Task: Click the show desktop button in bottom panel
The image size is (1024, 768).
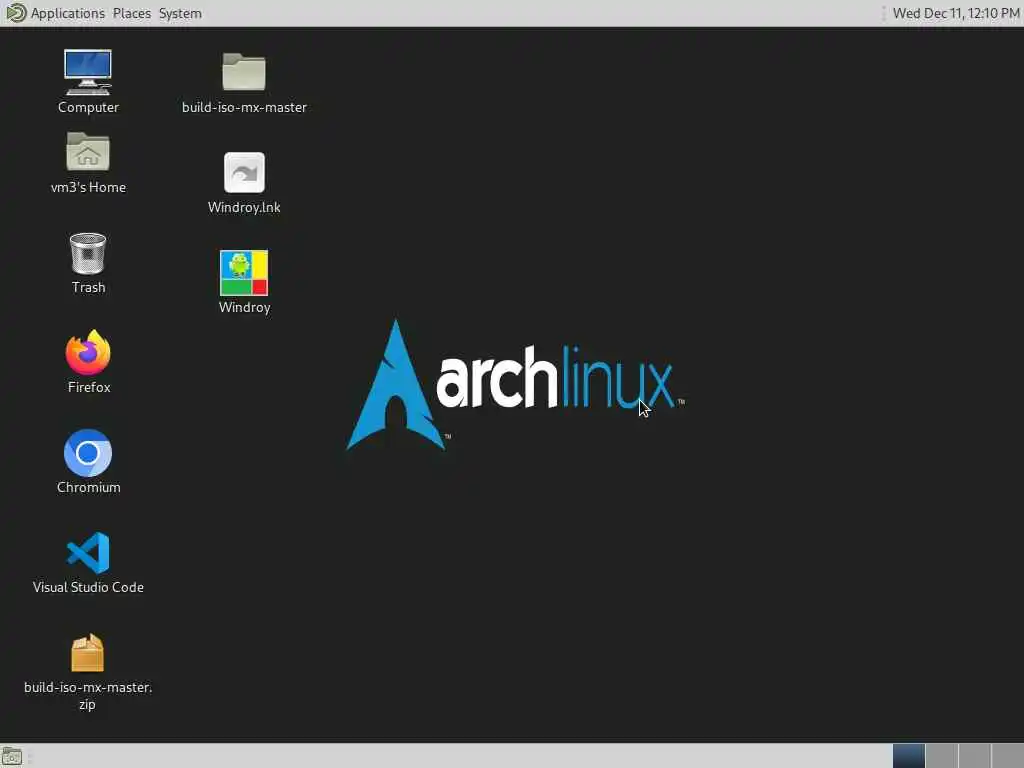Action: [x=12, y=757]
